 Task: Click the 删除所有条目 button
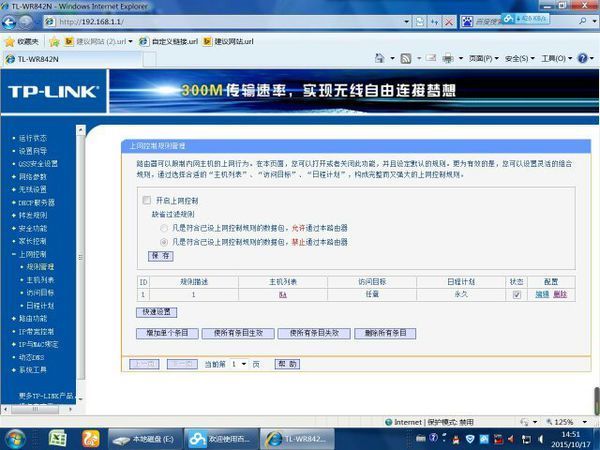(385, 333)
